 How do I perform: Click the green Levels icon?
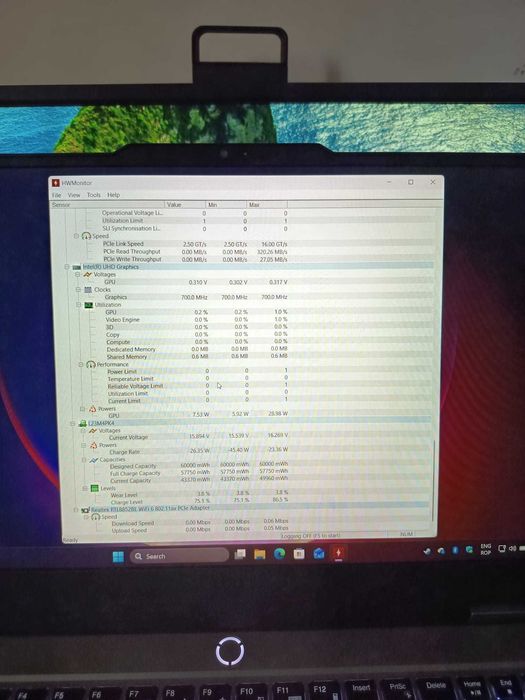click(95, 488)
